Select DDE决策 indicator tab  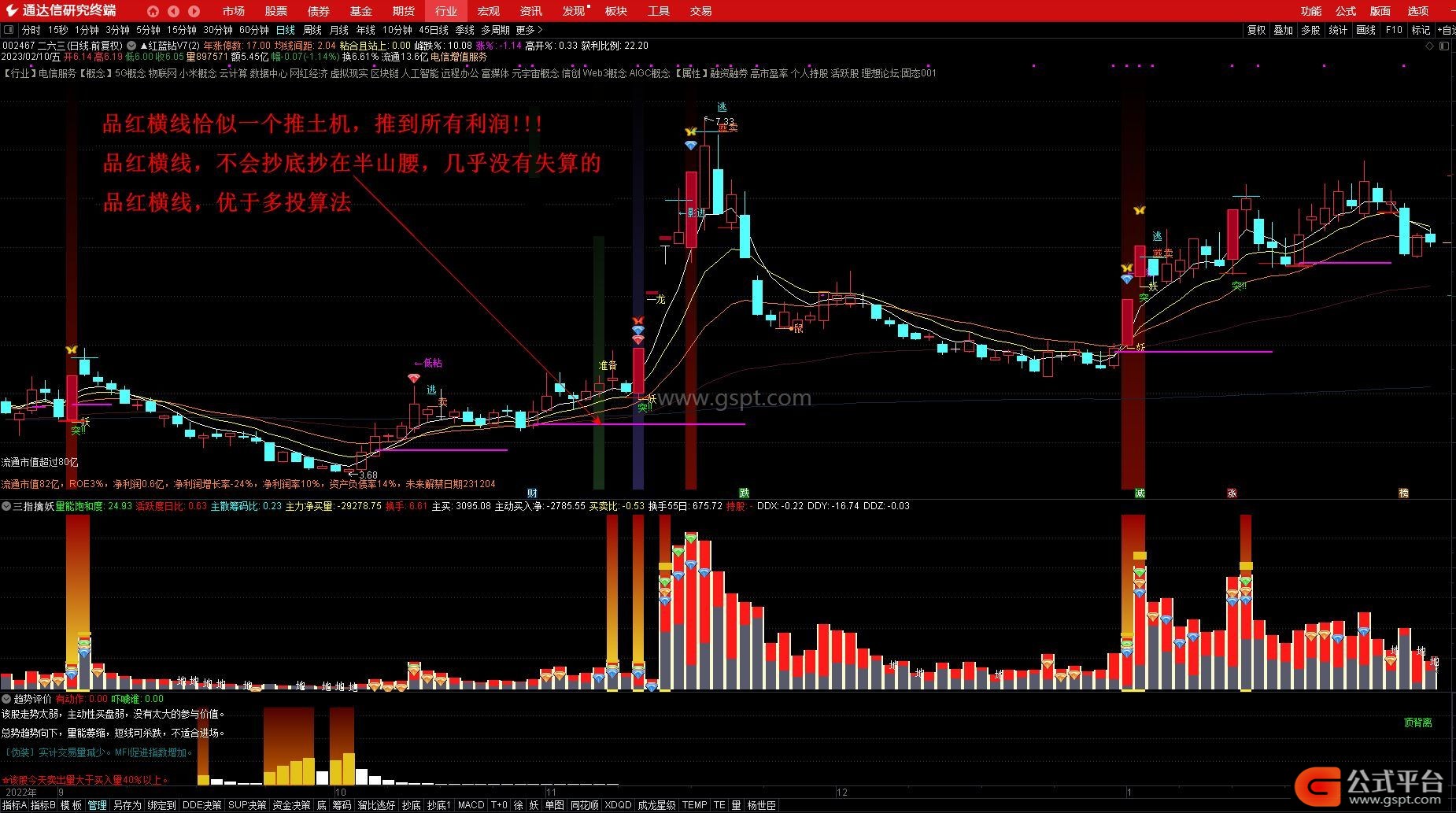pyautogui.click(x=201, y=805)
